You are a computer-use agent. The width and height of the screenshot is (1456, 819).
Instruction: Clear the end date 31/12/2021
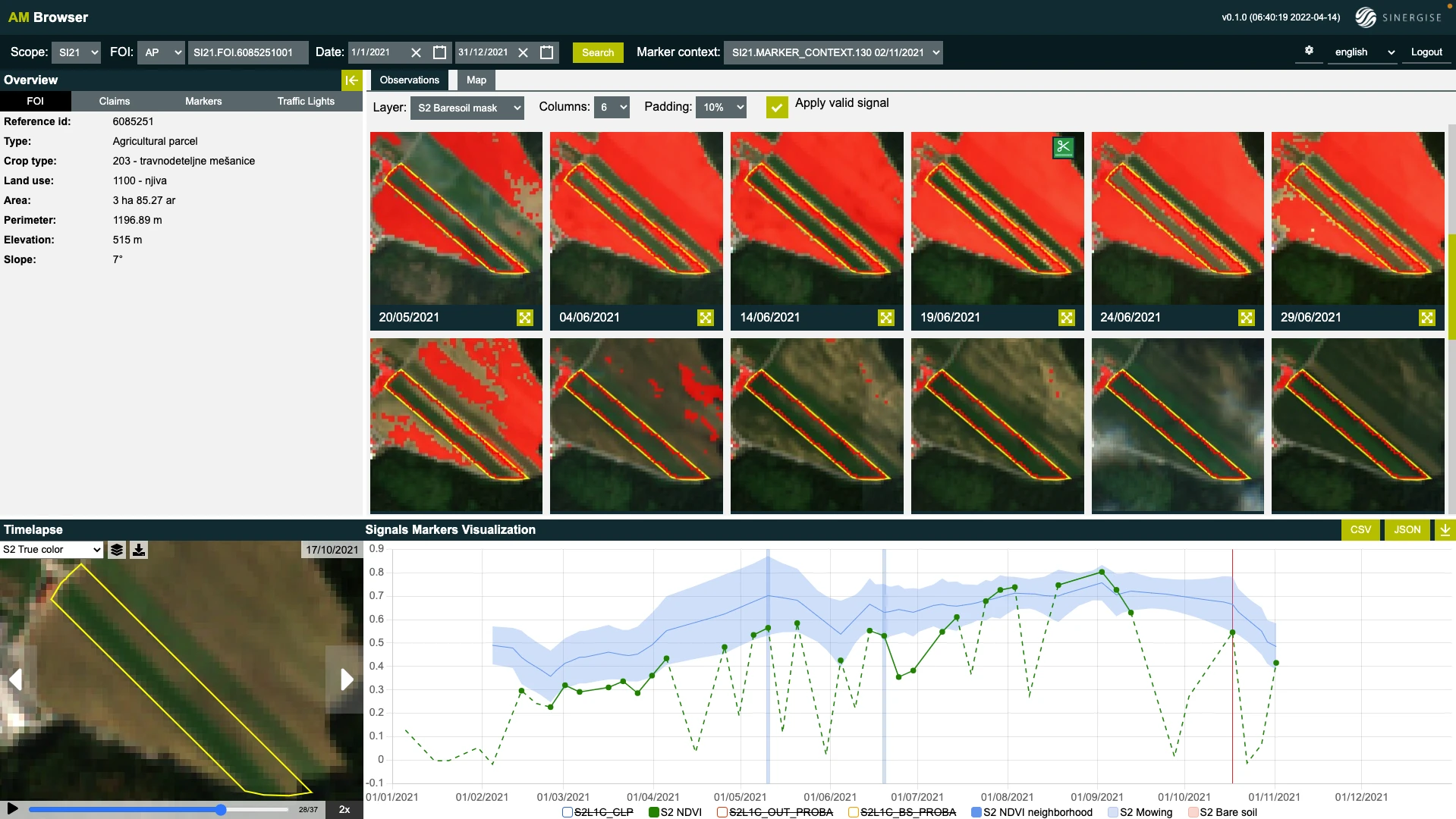[x=523, y=52]
